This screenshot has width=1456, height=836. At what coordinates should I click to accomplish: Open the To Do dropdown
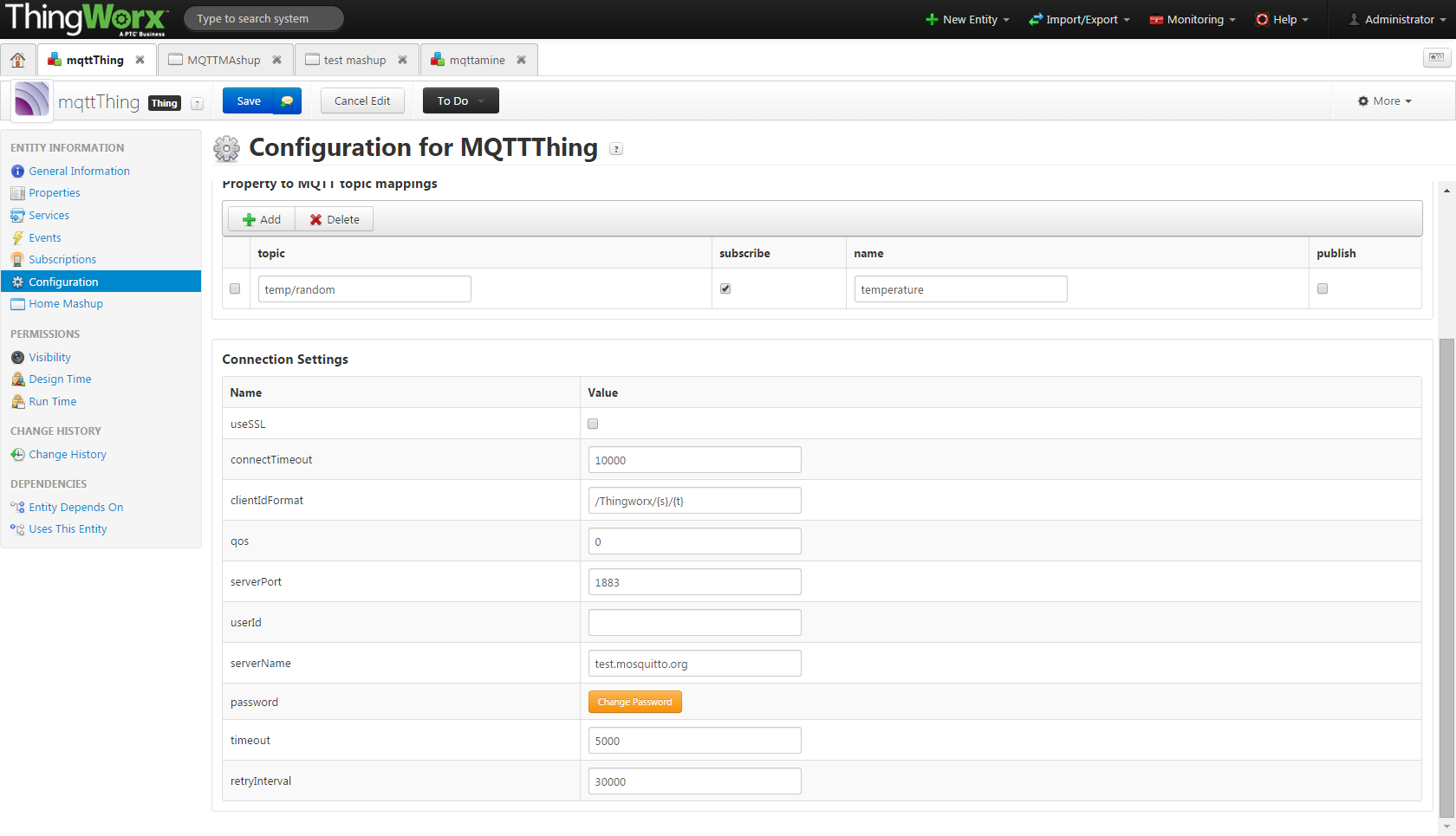pyautogui.click(x=461, y=101)
